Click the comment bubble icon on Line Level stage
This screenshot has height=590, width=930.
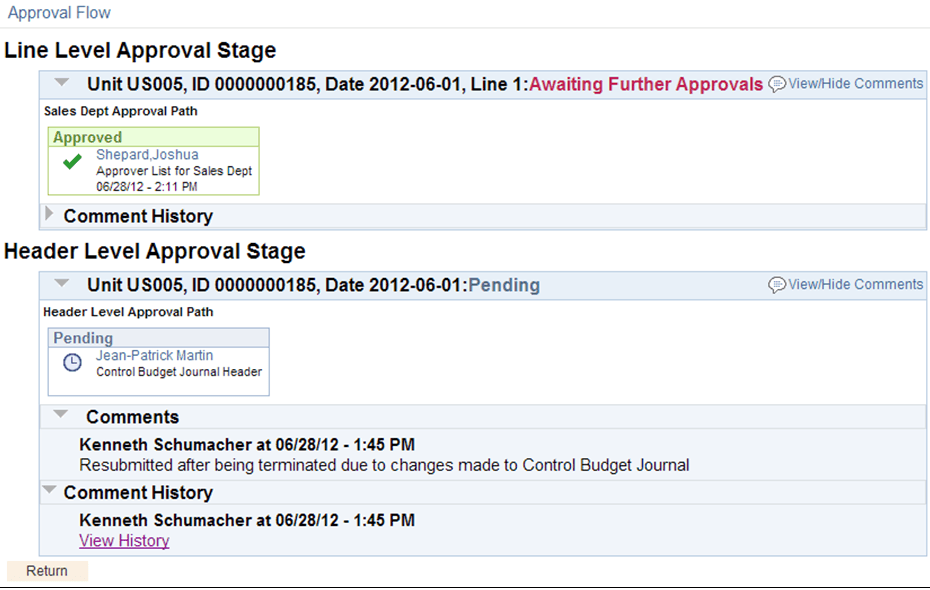point(775,84)
